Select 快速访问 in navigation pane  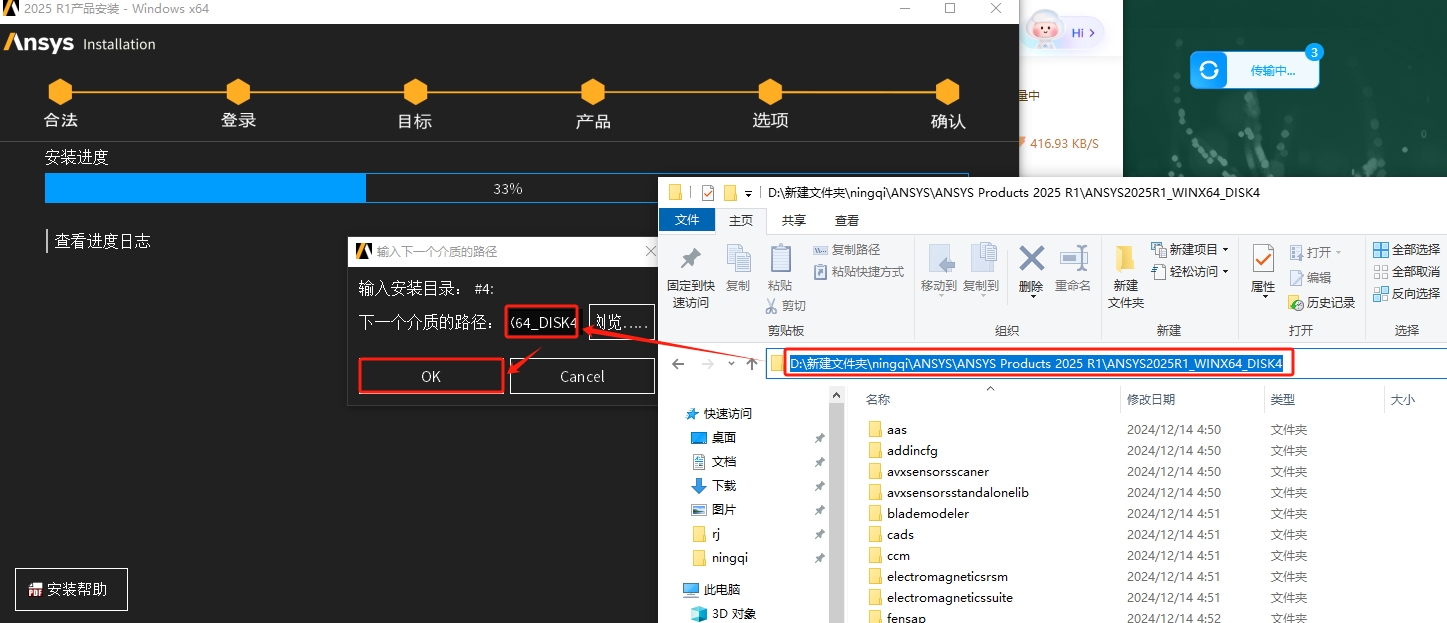pos(727,413)
